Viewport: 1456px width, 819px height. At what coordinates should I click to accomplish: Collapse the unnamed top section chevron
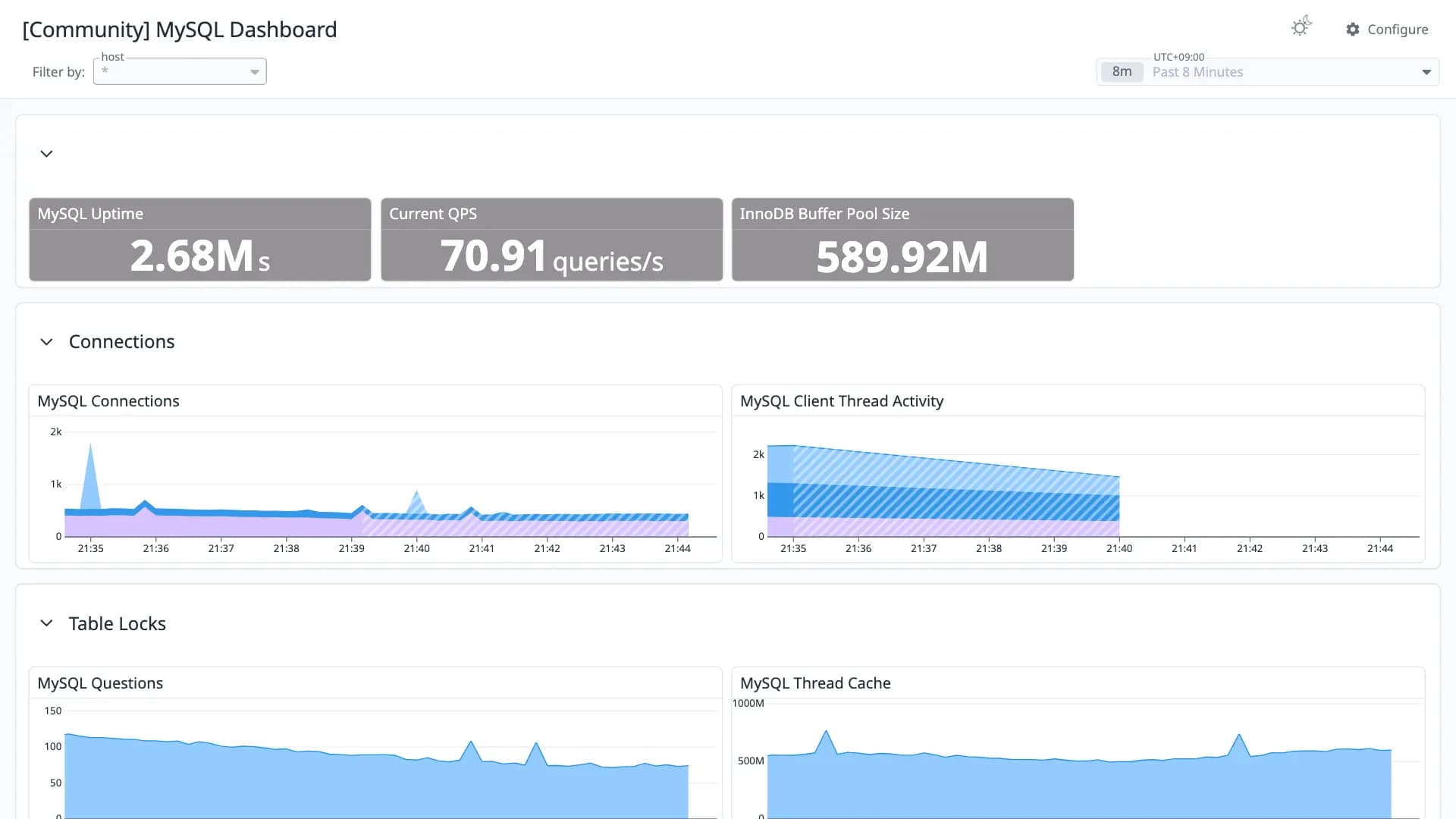coord(46,154)
